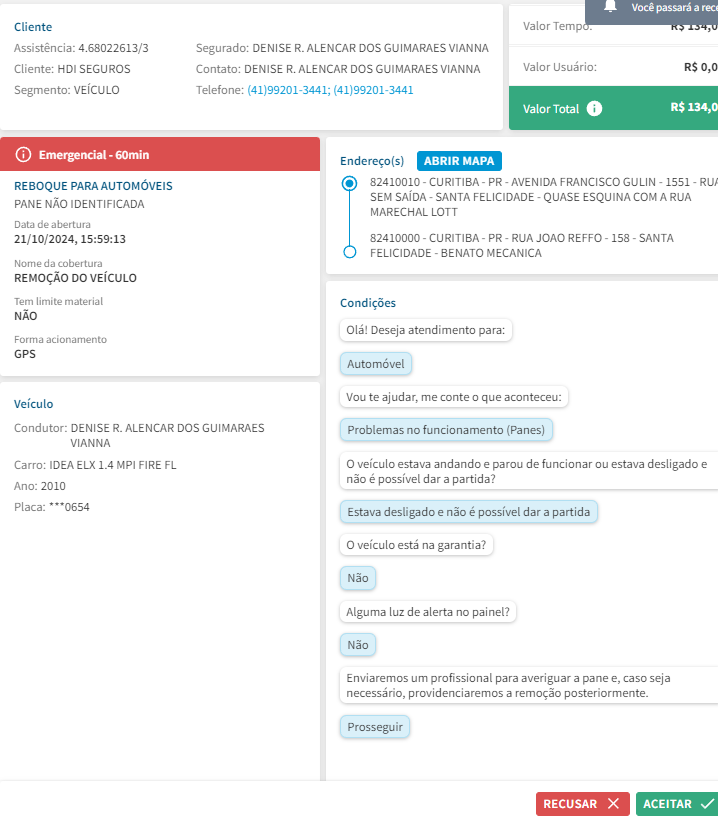This screenshot has height=823, width=718.
Task: Click REBOQUE PARA AUTOMÓVEIS heading
Action: coord(93,186)
